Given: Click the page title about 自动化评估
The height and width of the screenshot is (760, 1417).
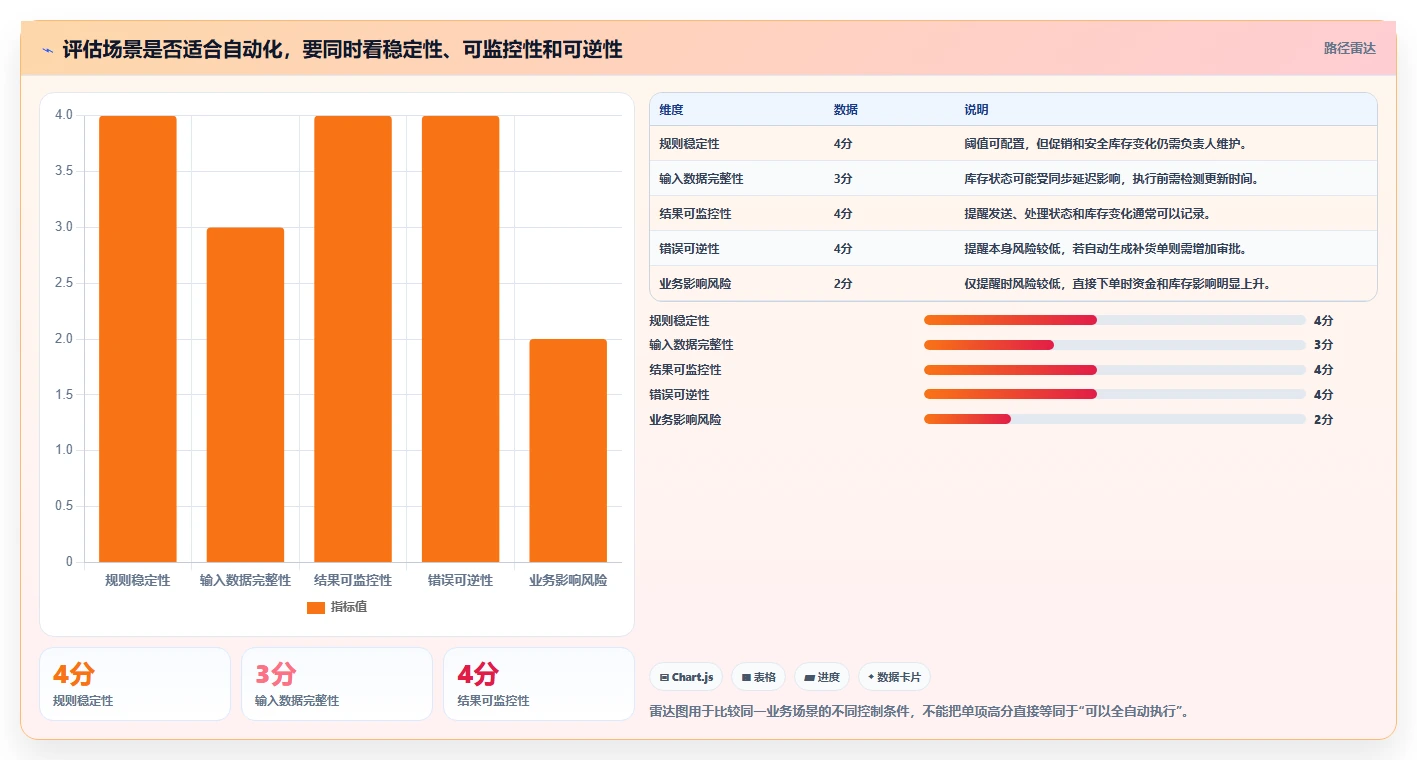Looking at the screenshot, I should [343, 49].
